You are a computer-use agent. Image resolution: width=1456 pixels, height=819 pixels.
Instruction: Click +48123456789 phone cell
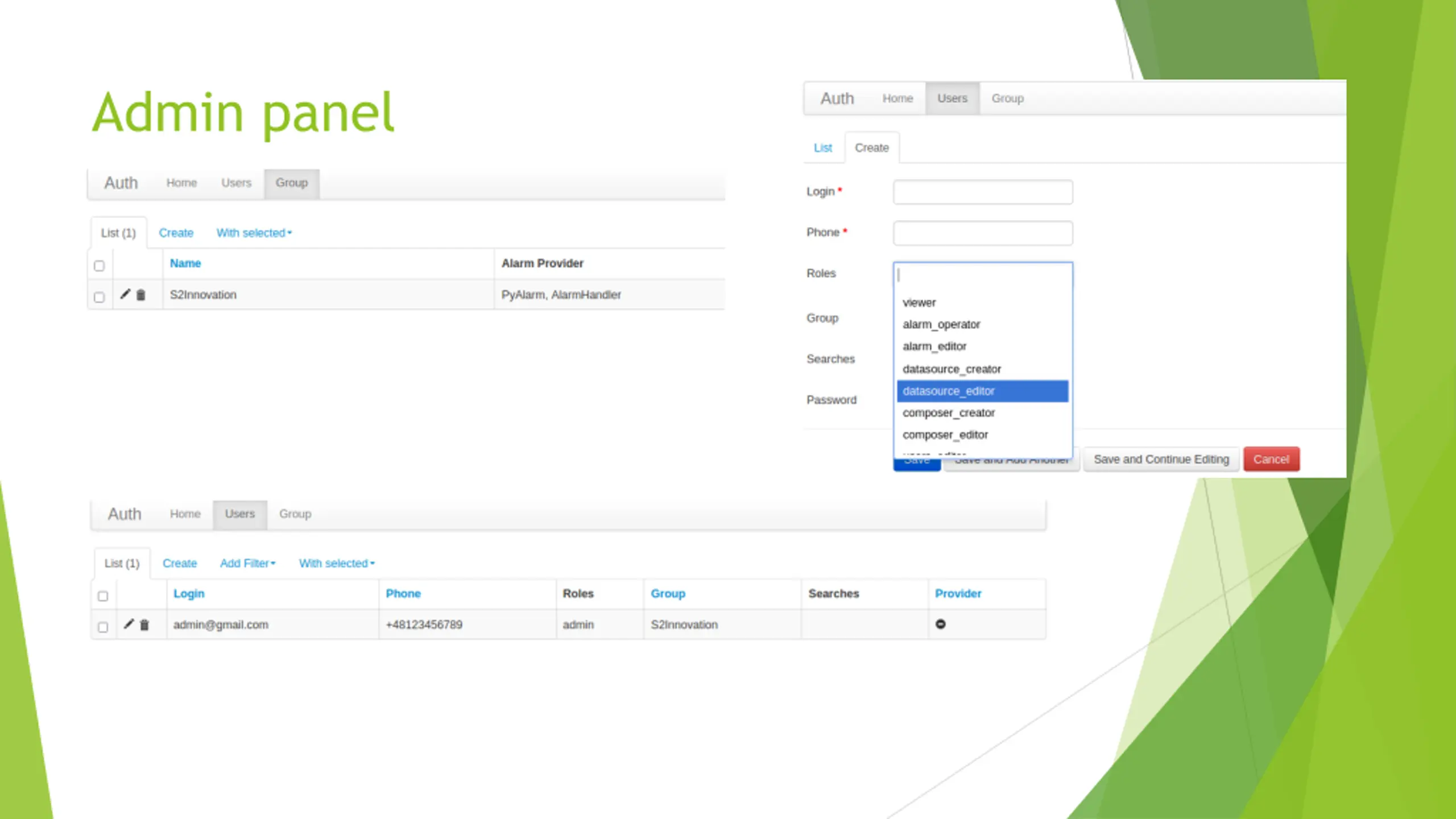(x=468, y=624)
